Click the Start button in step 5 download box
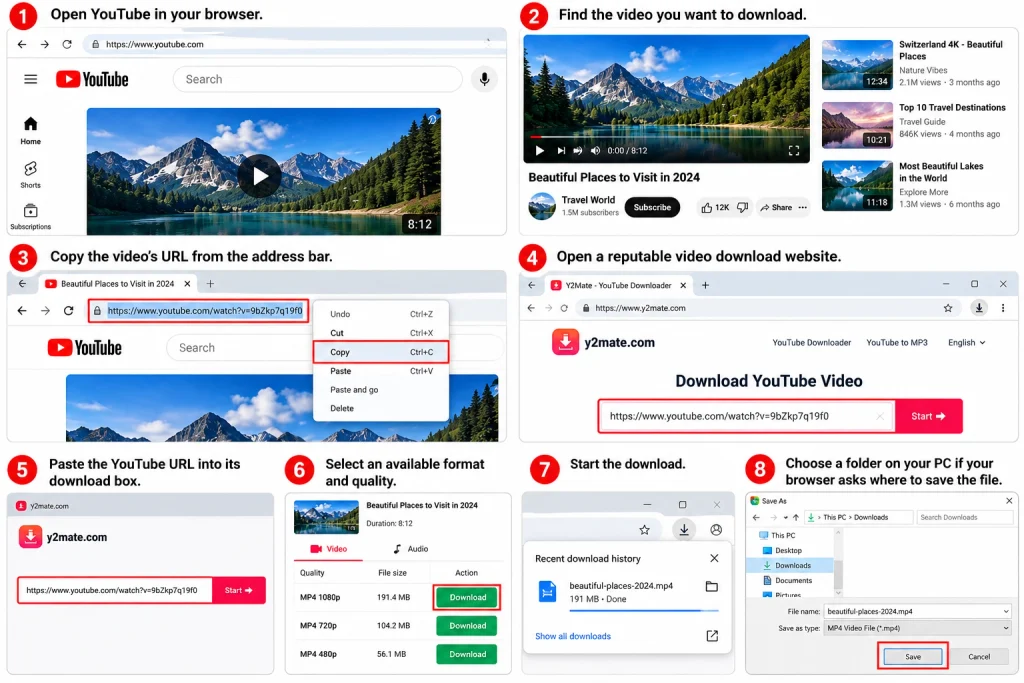The image size is (1024, 683). coord(238,590)
